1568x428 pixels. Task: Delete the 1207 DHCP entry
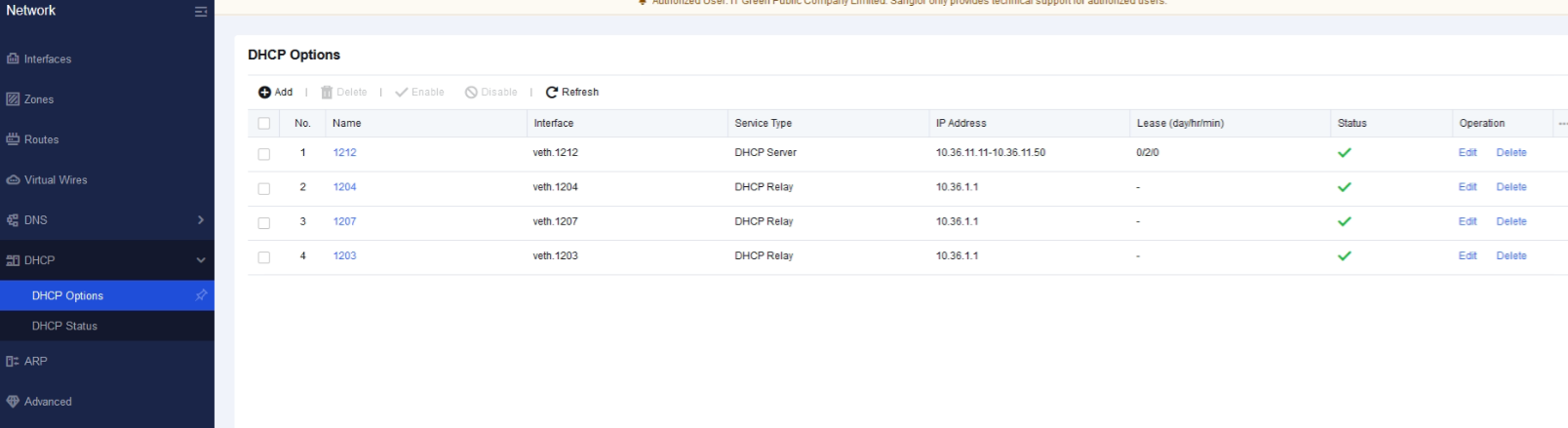click(x=1511, y=221)
